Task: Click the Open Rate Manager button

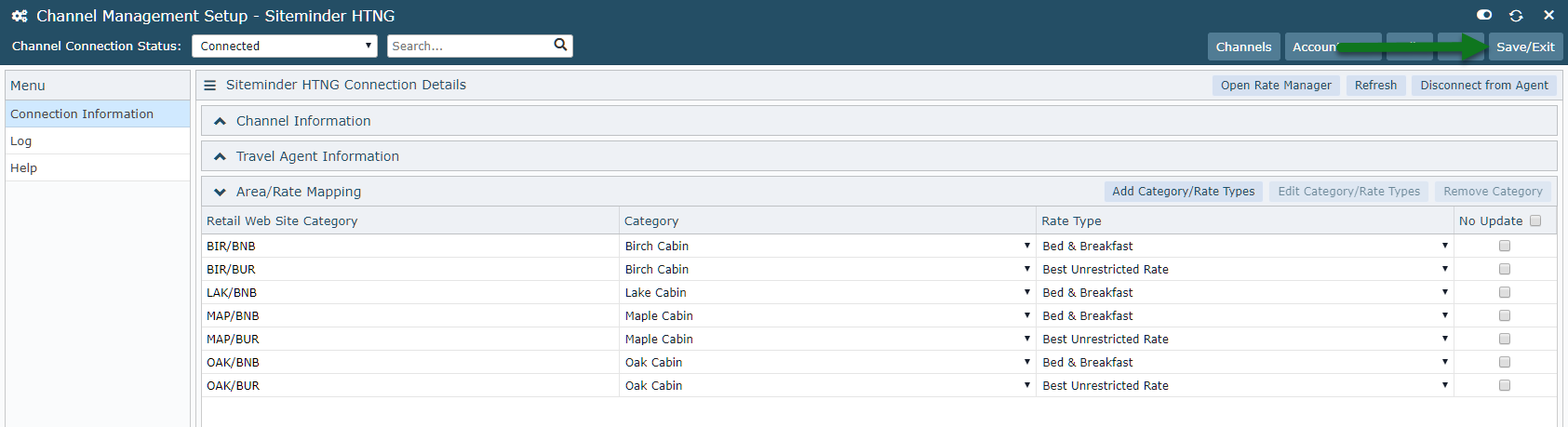Action: (1276, 85)
